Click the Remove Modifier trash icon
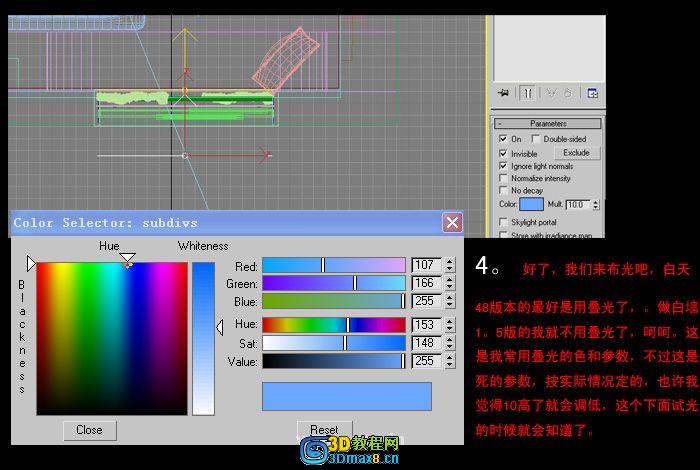 pyautogui.click(x=568, y=93)
